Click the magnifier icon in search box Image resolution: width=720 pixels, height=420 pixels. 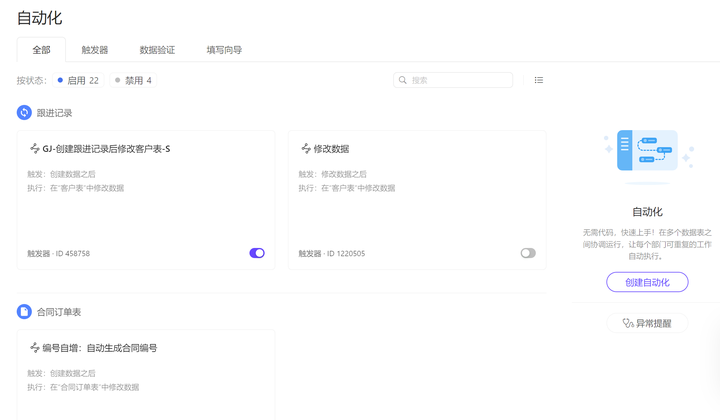click(x=403, y=80)
